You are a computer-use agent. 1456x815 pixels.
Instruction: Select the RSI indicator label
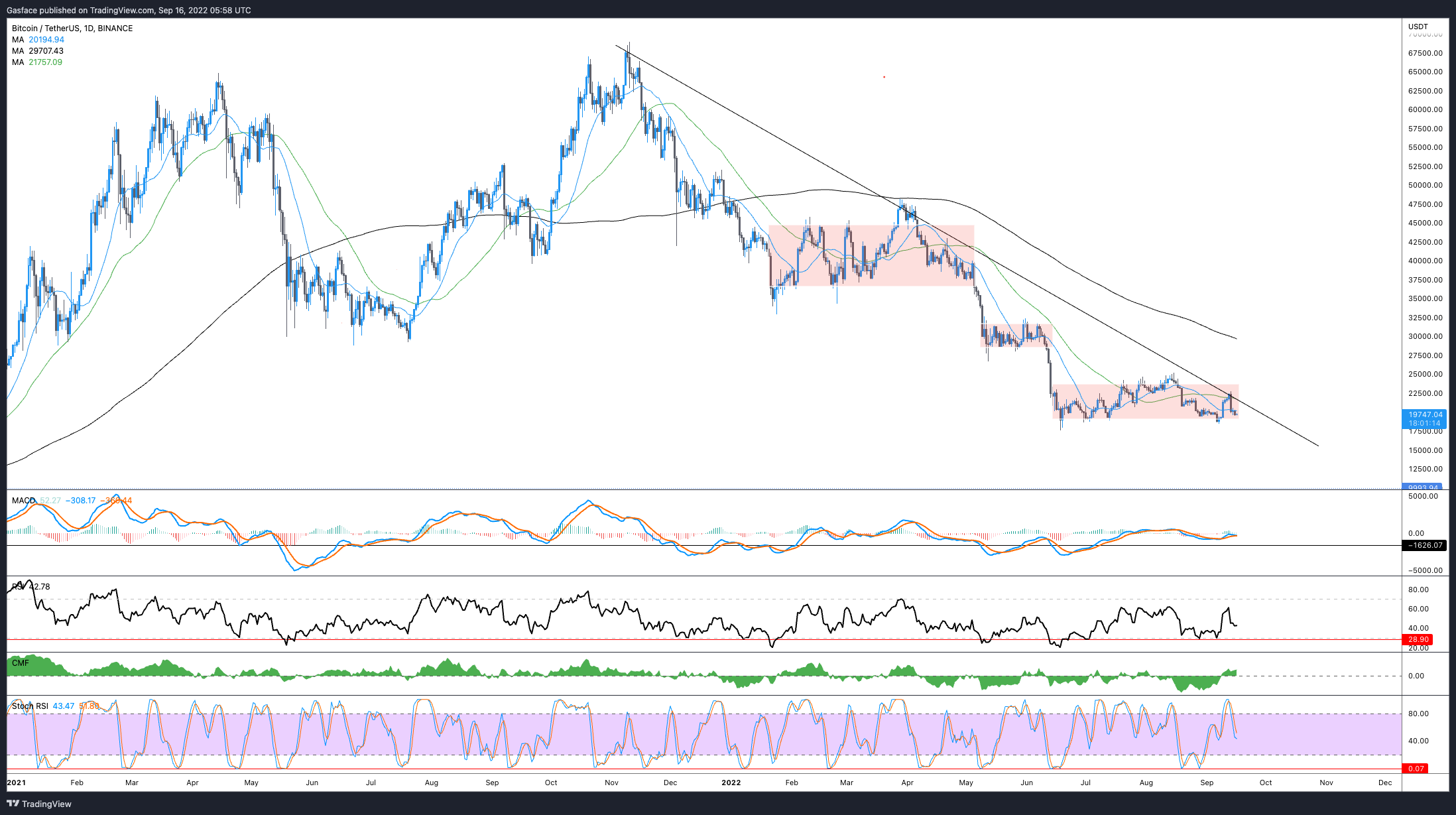click(19, 587)
